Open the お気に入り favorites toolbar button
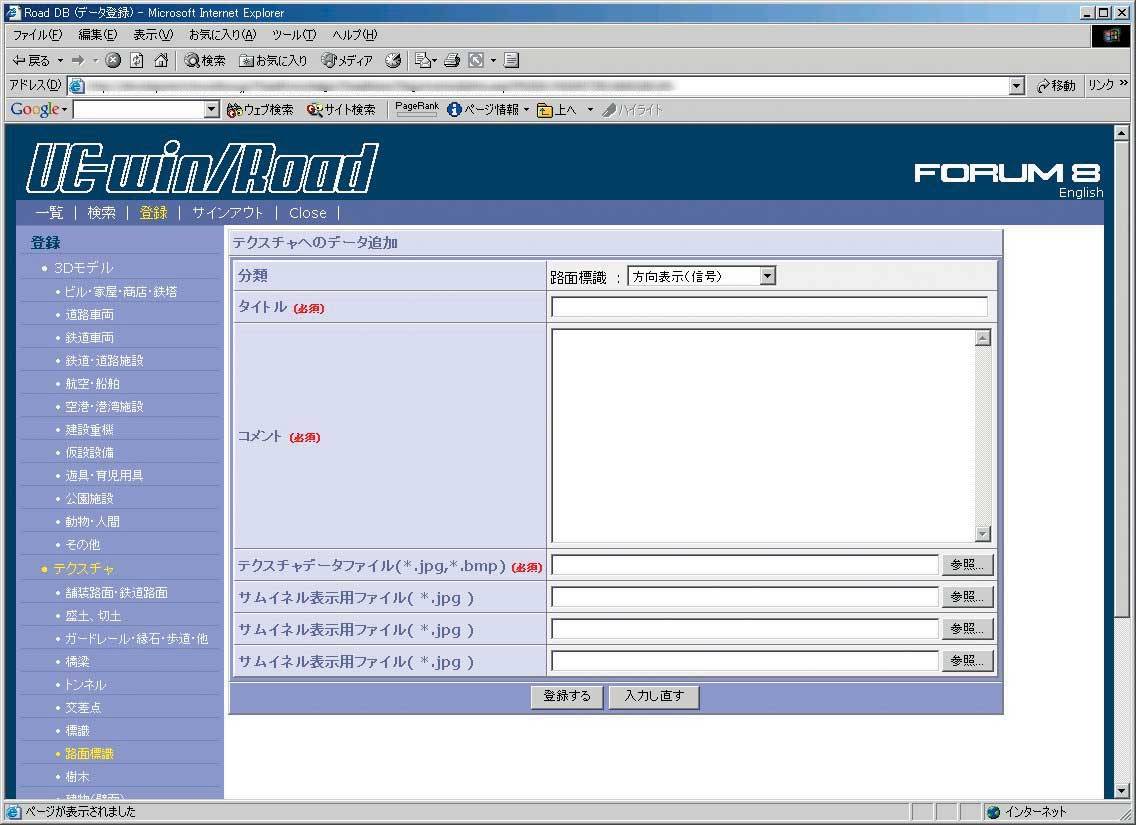The width and height of the screenshot is (1136, 825). point(273,60)
